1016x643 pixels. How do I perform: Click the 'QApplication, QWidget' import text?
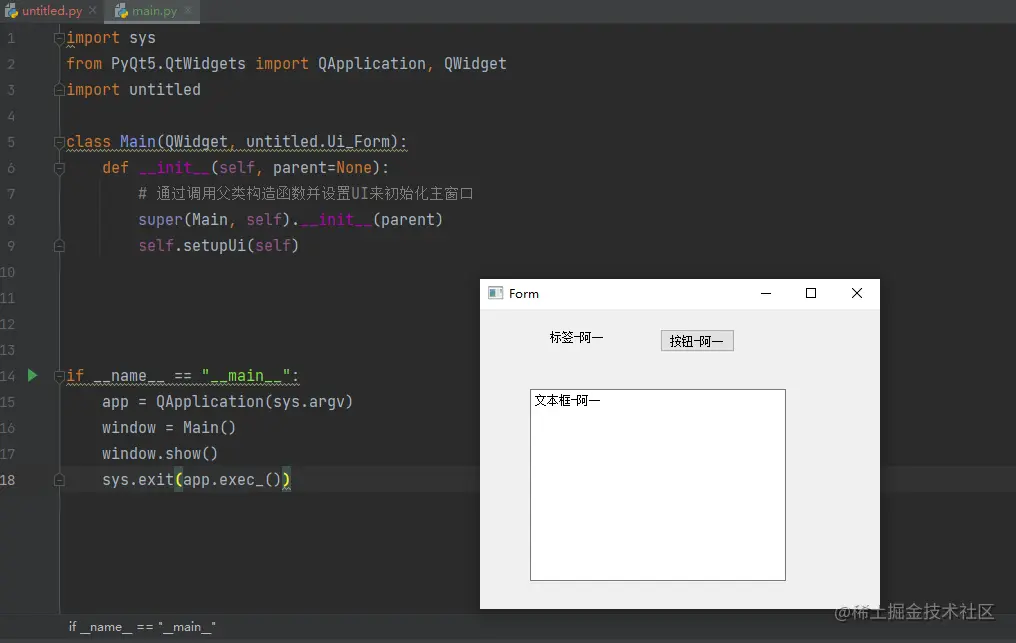[x=412, y=64]
